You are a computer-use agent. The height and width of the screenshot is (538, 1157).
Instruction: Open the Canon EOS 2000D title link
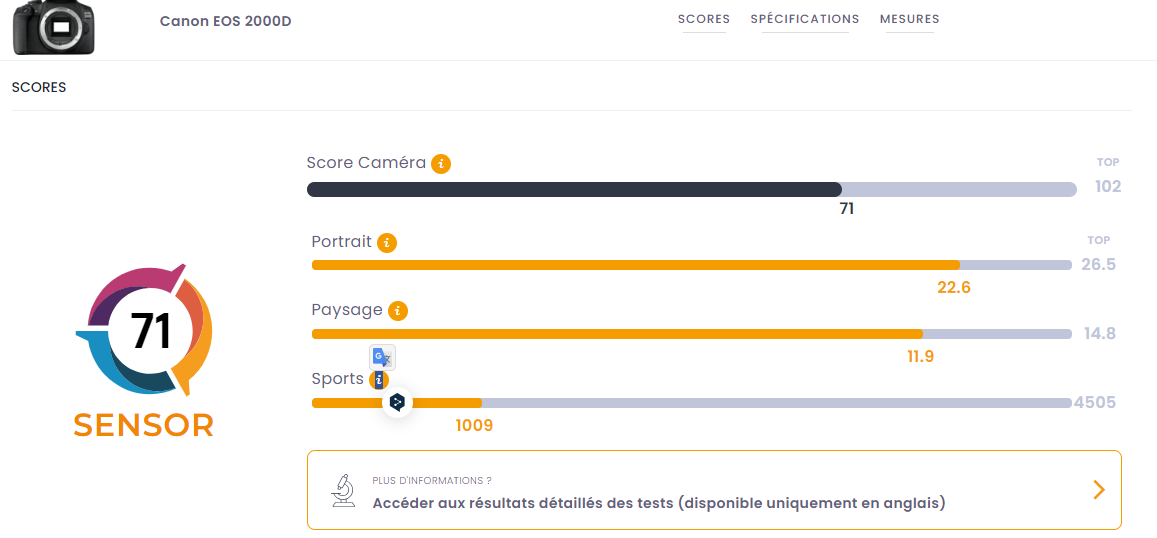(225, 22)
